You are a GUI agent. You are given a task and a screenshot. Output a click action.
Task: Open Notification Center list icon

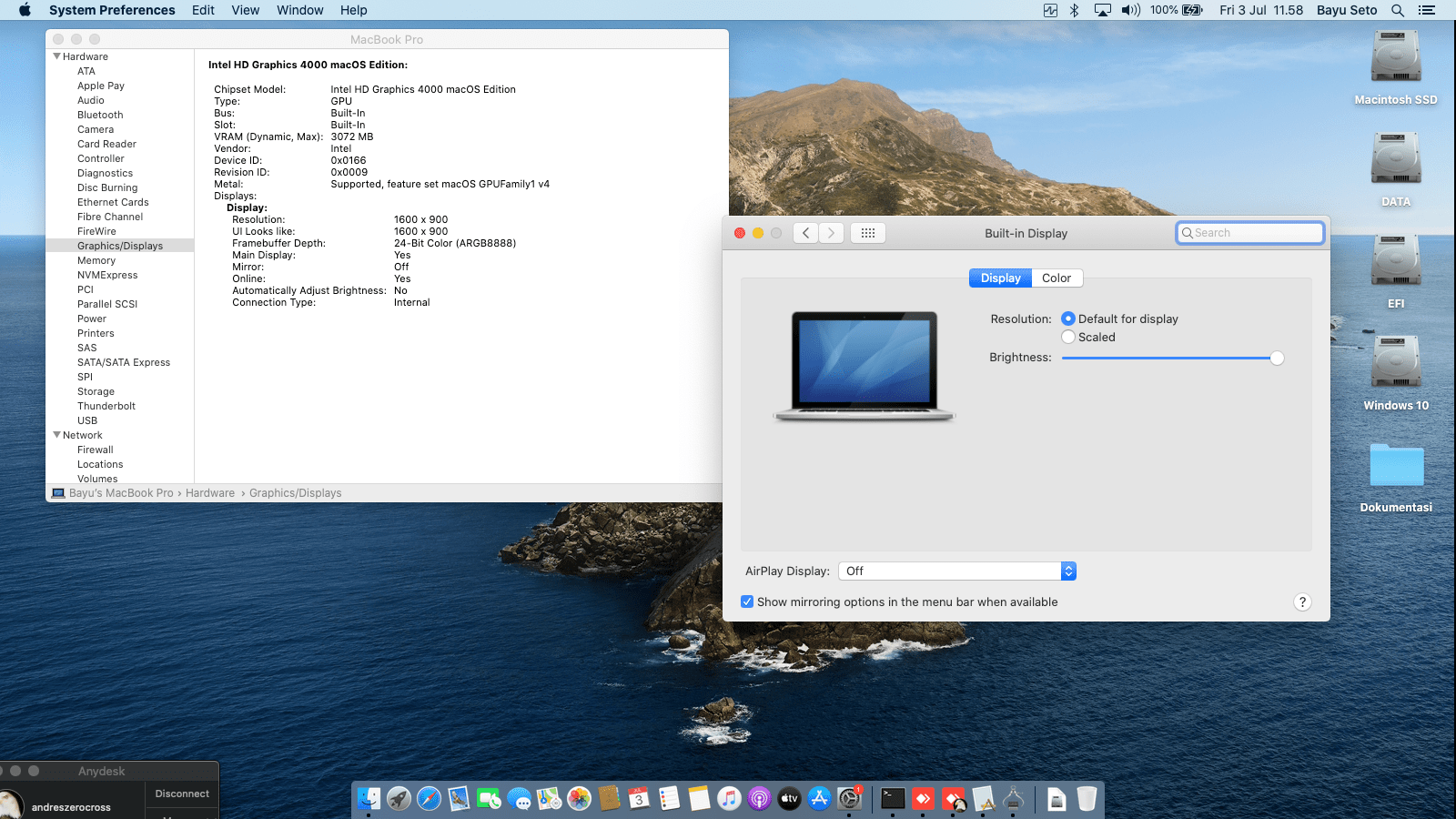[1426, 10]
